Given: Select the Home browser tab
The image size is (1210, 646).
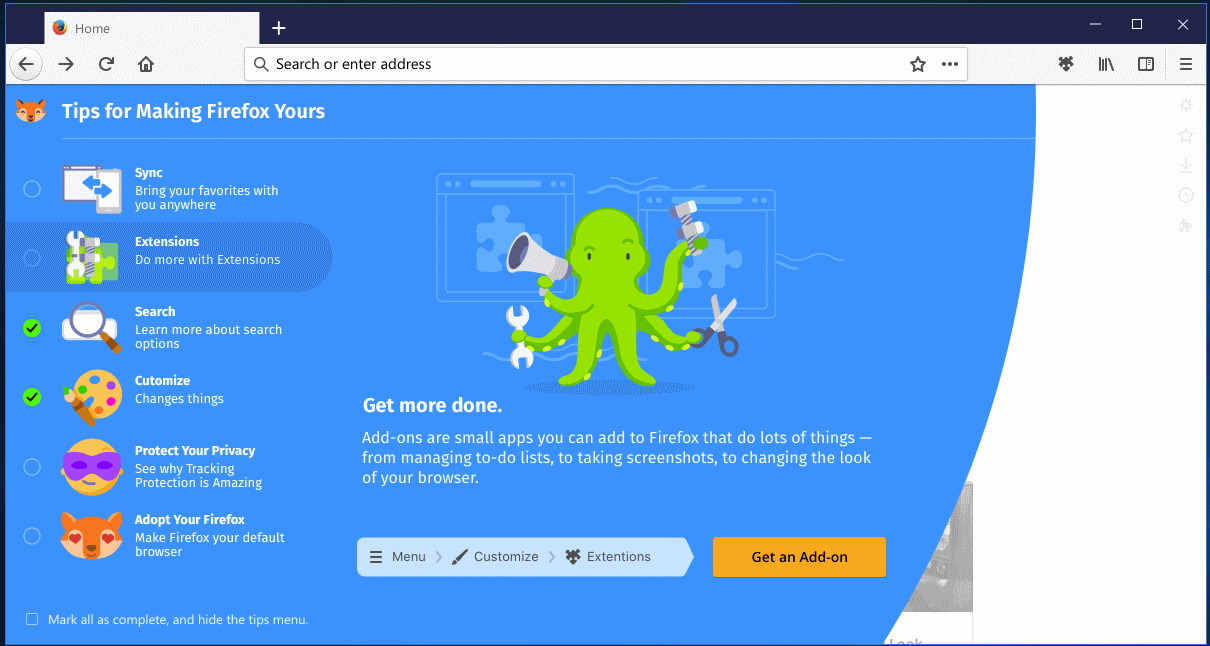Looking at the screenshot, I should point(152,28).
